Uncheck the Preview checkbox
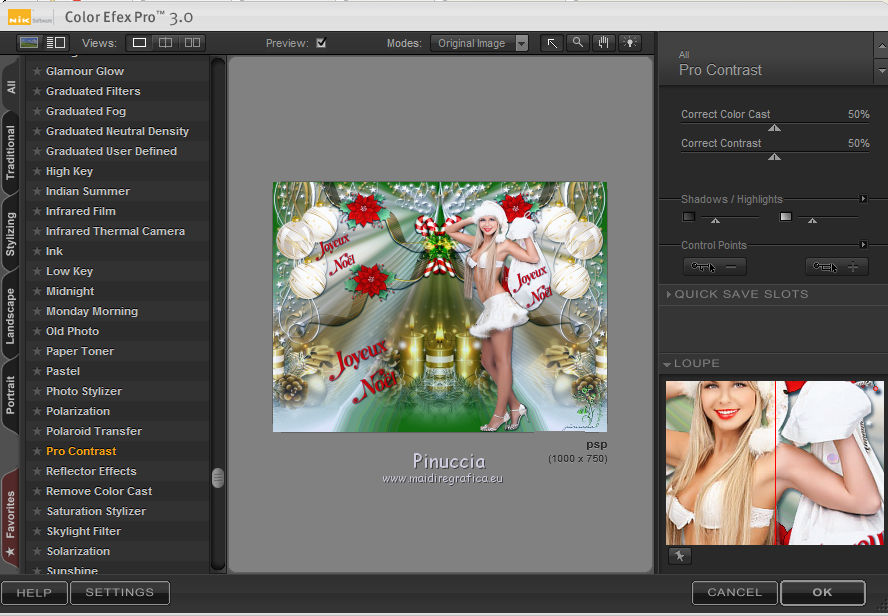 [321, 43]
